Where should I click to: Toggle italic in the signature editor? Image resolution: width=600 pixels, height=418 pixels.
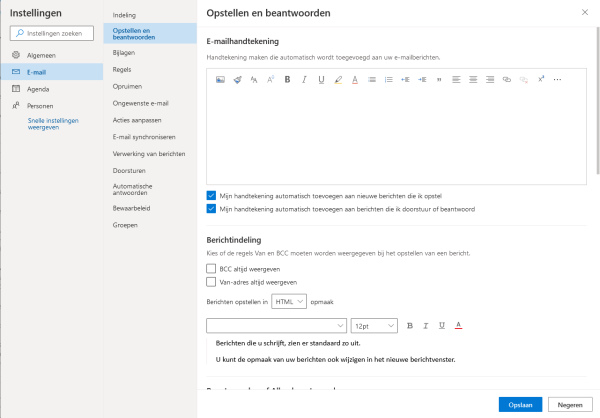[304, 80]
